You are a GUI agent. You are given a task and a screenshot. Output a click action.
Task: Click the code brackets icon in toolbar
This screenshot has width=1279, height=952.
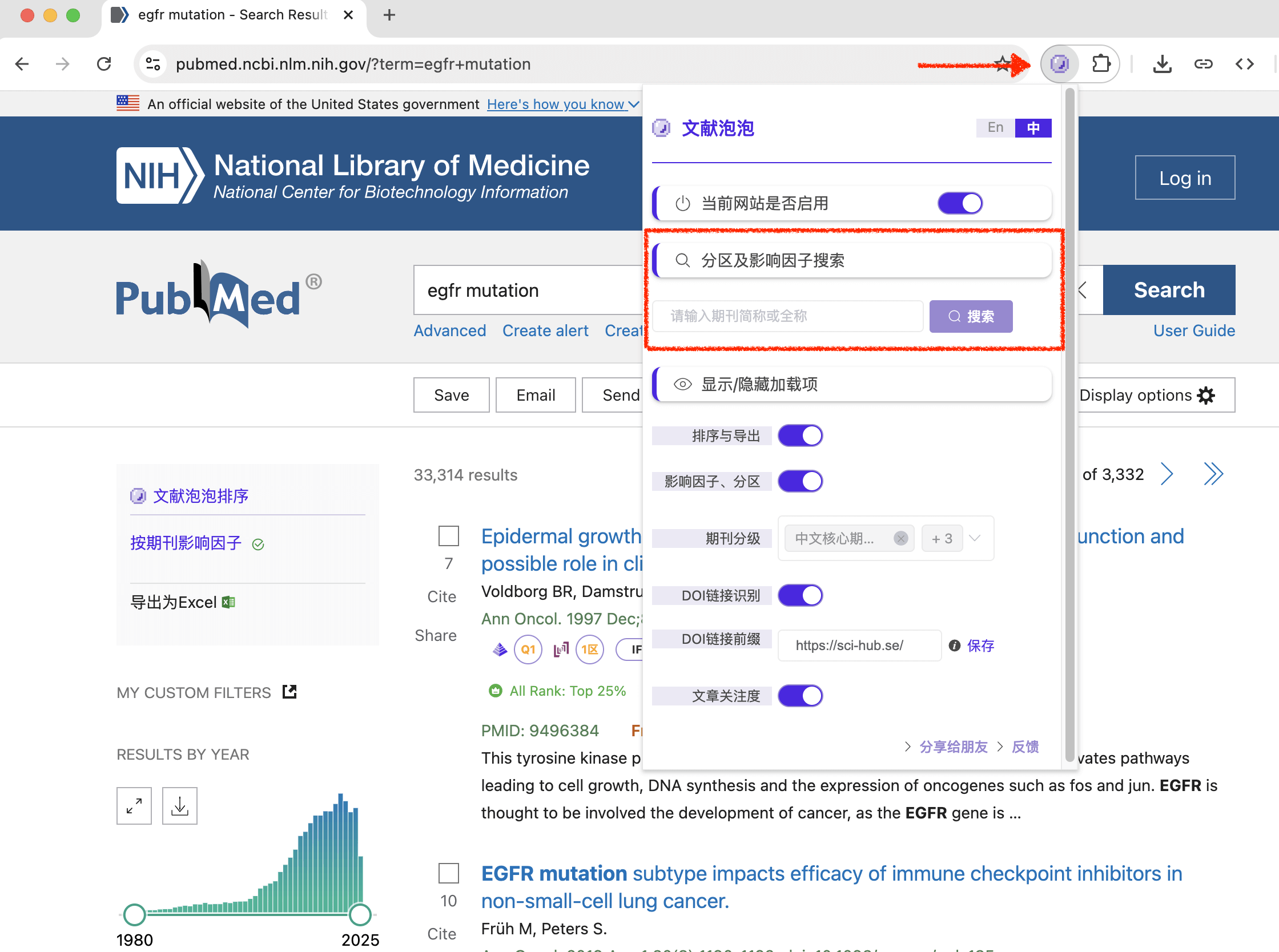click(1244, 64)
